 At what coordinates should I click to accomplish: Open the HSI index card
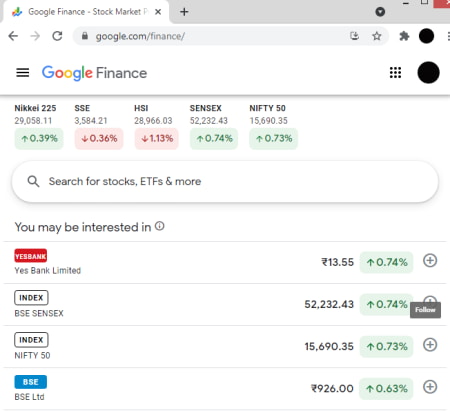tap(156, 127)
